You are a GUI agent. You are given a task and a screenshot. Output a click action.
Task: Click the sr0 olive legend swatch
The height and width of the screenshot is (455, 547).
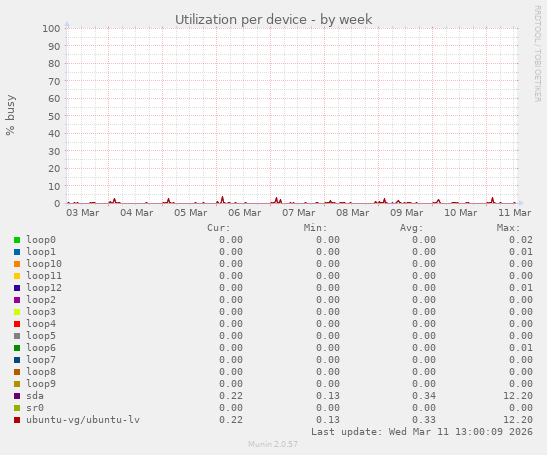(x=17, y=408)
